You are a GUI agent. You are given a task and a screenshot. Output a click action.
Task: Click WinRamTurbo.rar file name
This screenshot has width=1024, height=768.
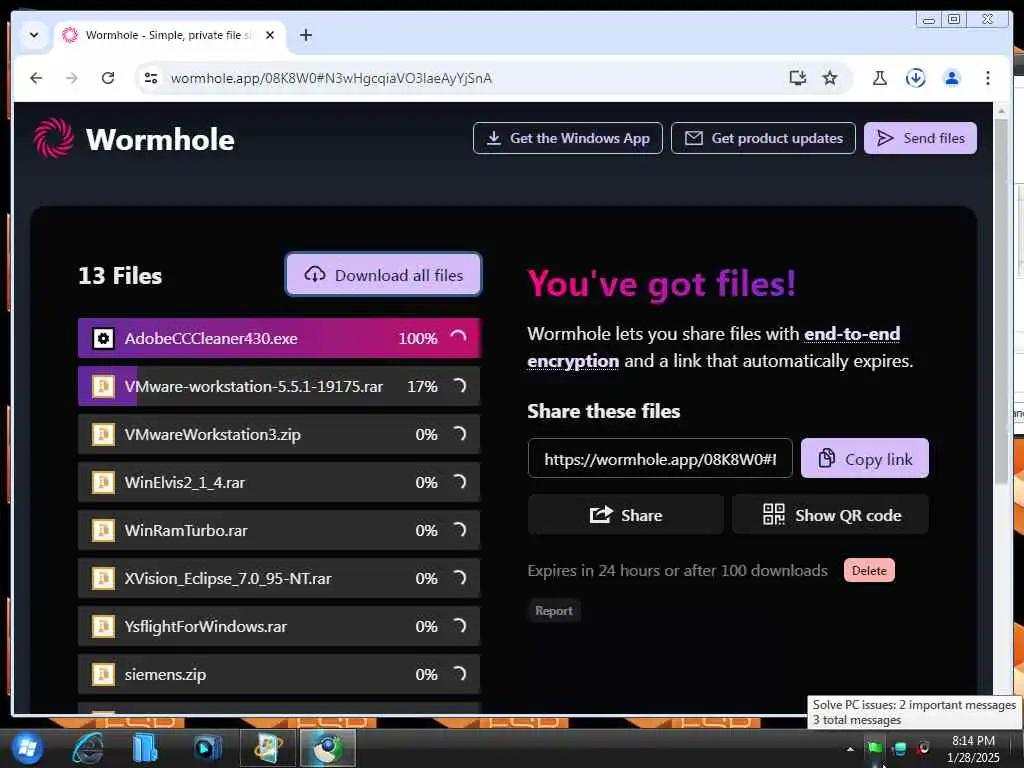186,530
